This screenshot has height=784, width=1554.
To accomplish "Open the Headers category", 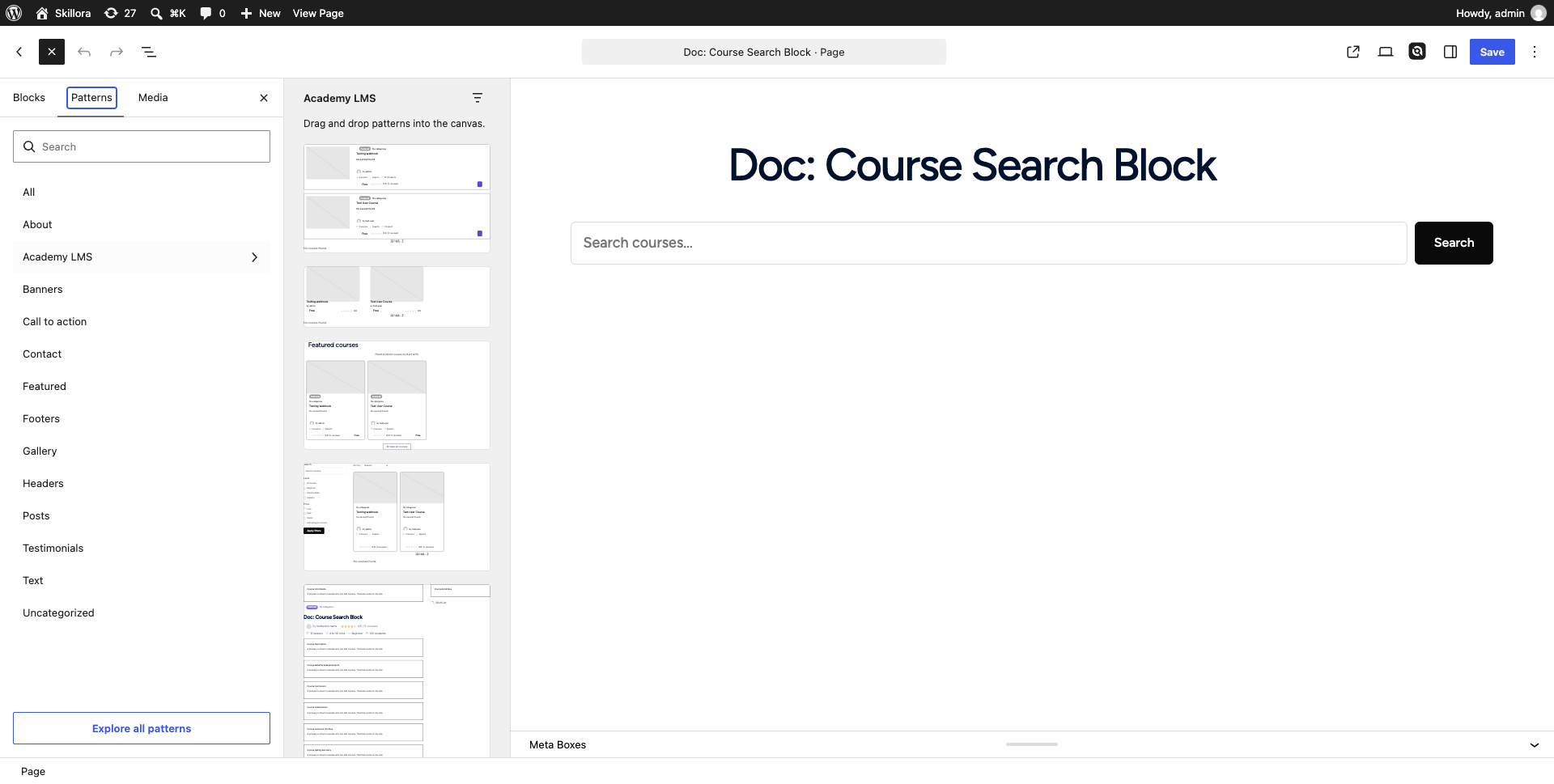I will [x=142, y=483].
